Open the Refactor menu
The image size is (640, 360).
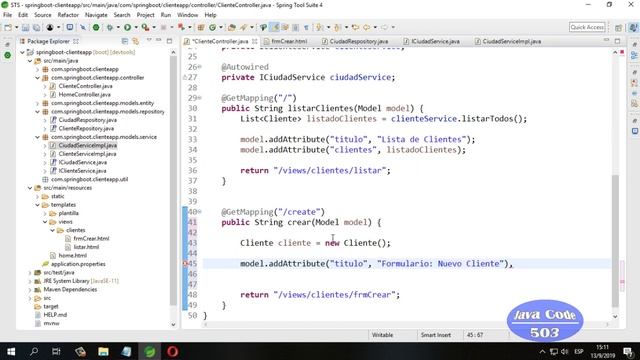pyautogui.click(x=68, y=15)
